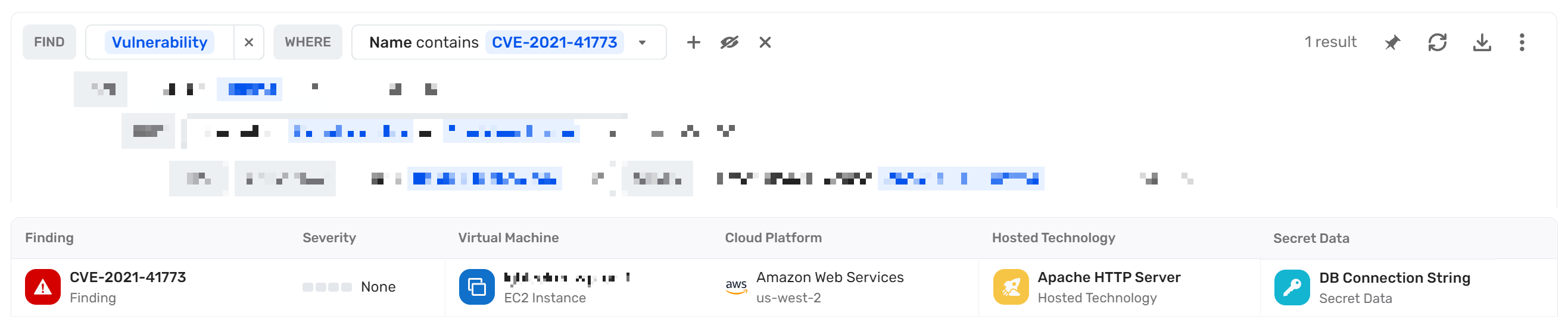
Task: Remove the Name contains filter with X
Action: pos(765,42)
